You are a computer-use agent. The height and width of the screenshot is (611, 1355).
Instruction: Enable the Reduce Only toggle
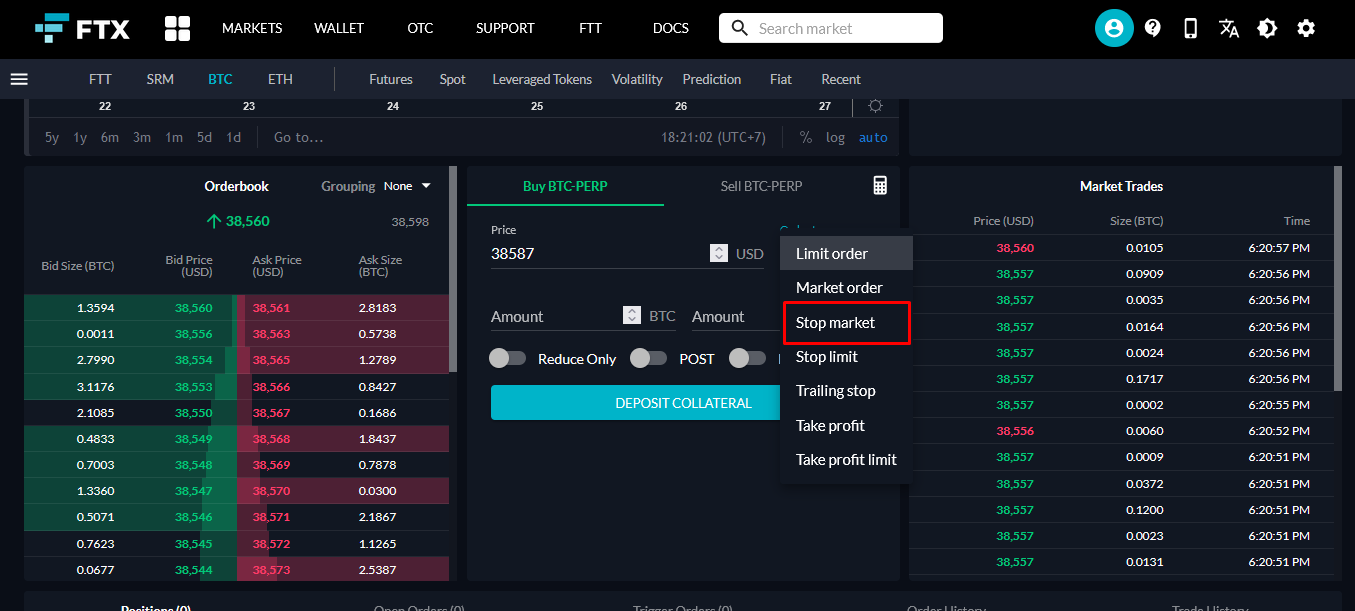tap(508, 358)
